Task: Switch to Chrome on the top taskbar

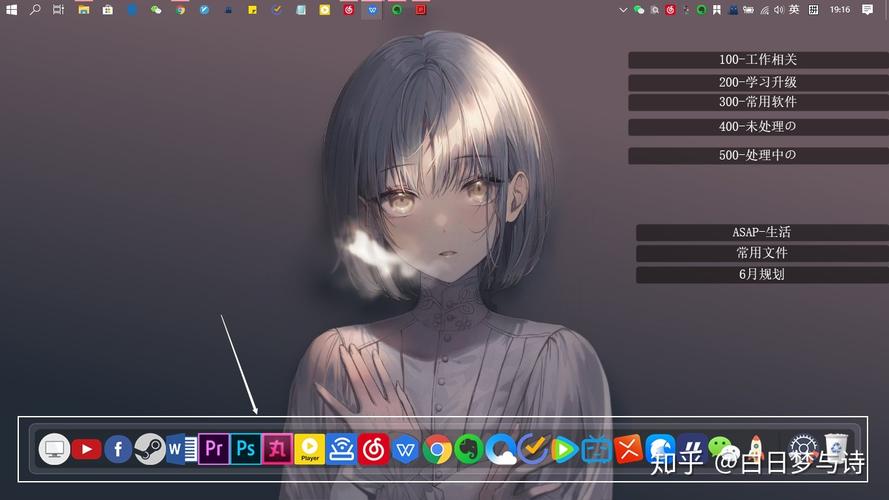Action: coord(180,10)
